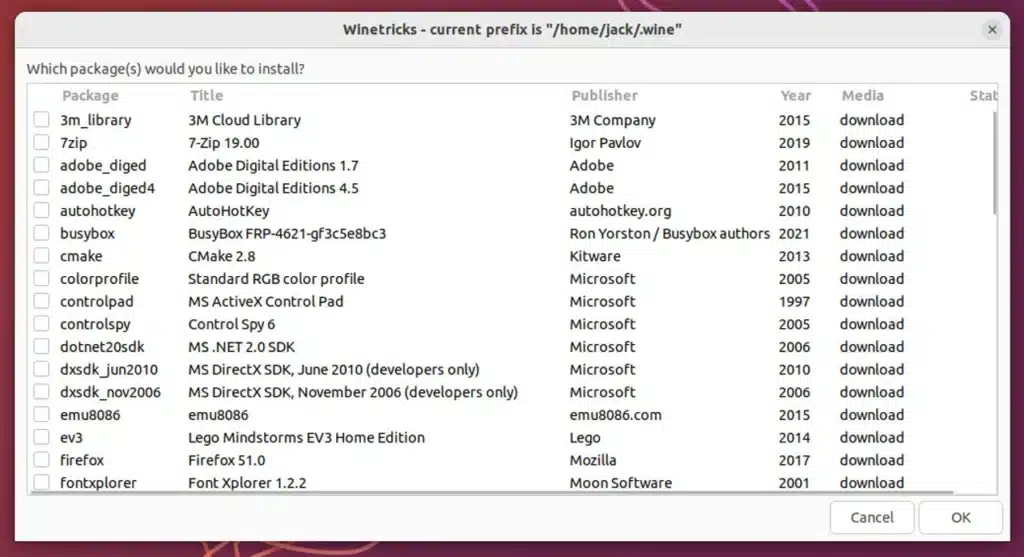Select "Ron Yorston / Busybox authors" publisher
Screen dimensions: 1024x557
(x=669, y=233)
